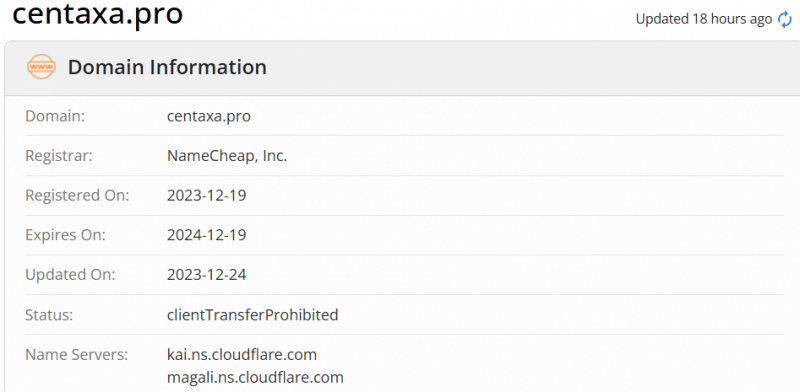Image resolution: width=800 pixels, height=392 pixels.
Task: Select the 2024-12-19 expiry date
Action: pyautogui.click(x=207, y=235)
